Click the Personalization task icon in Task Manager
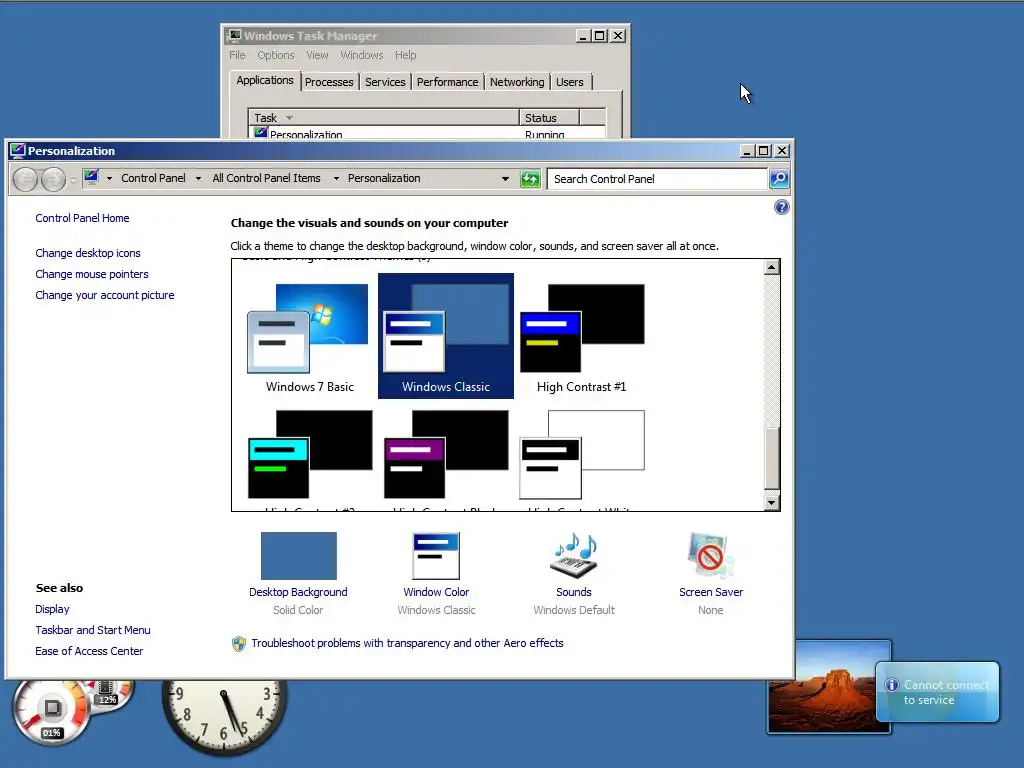 click(x=261, y=133)
